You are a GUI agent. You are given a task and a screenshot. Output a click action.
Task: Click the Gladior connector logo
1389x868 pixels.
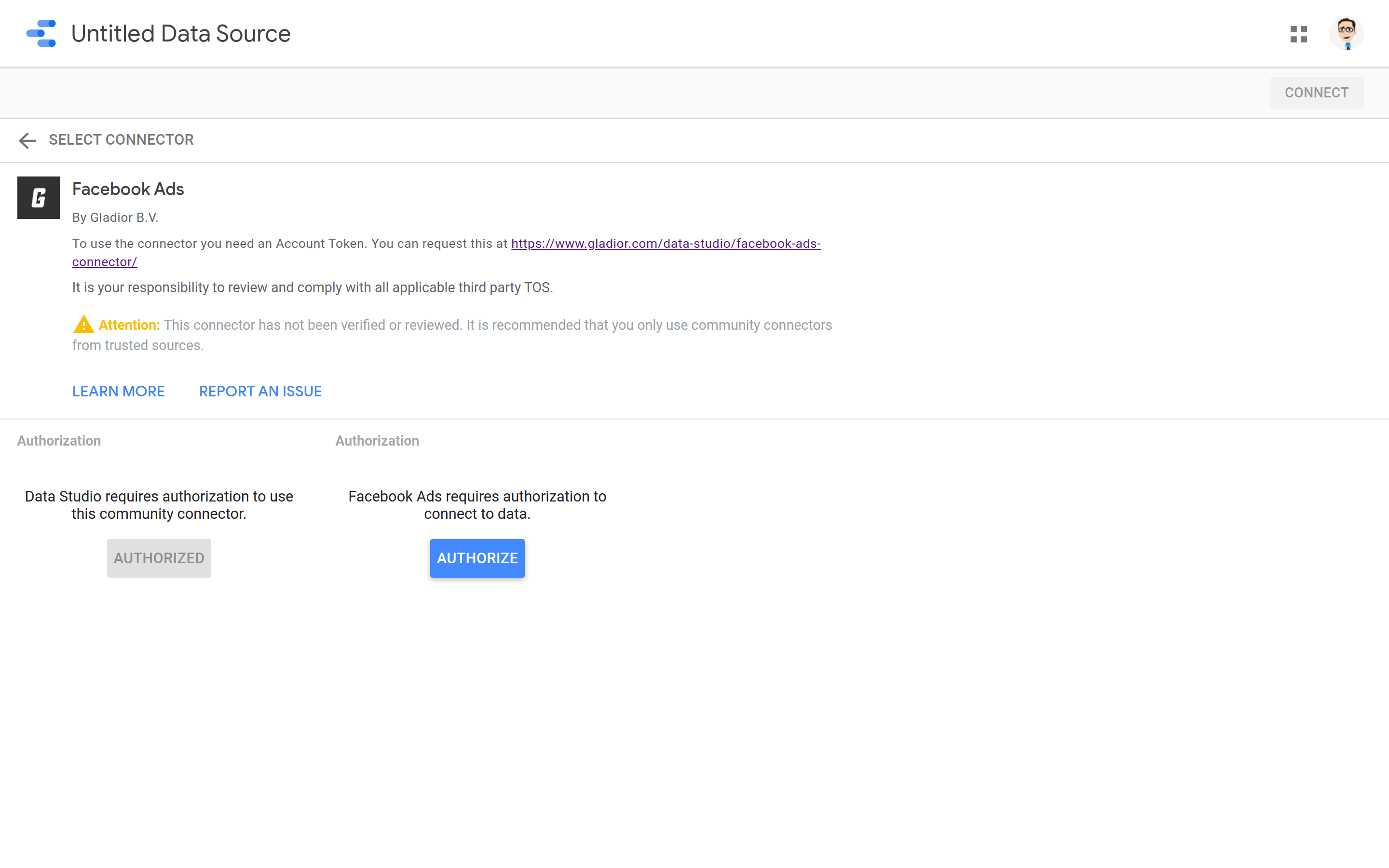click(x=39, y=198)
